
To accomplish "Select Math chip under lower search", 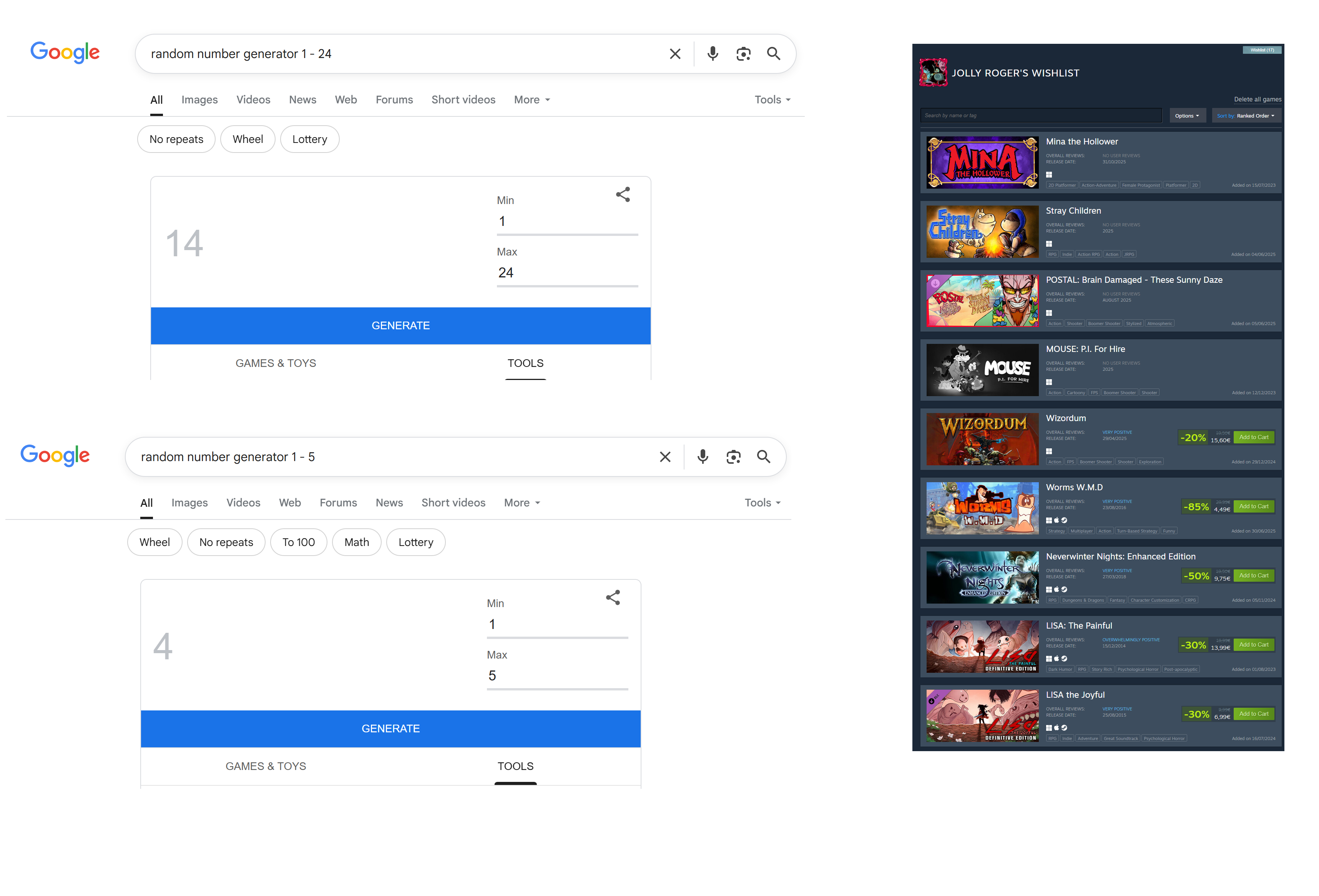I will pos(356,543).
